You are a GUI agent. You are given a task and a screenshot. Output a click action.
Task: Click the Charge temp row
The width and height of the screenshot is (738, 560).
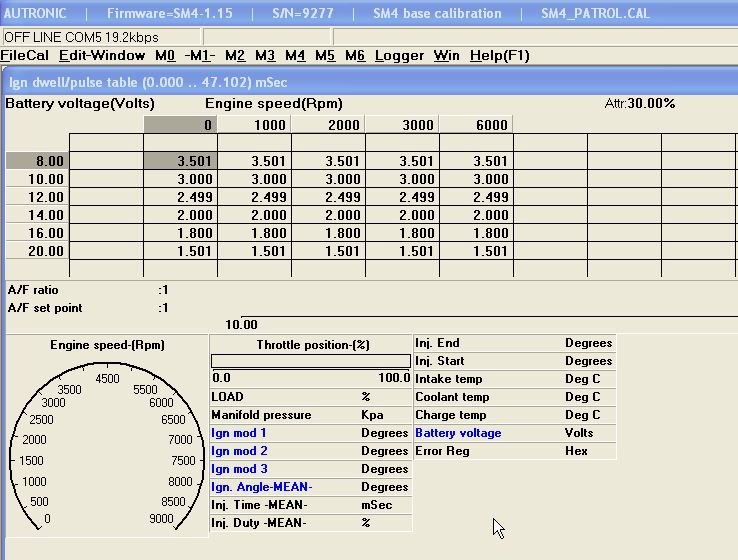pos(514,415)
